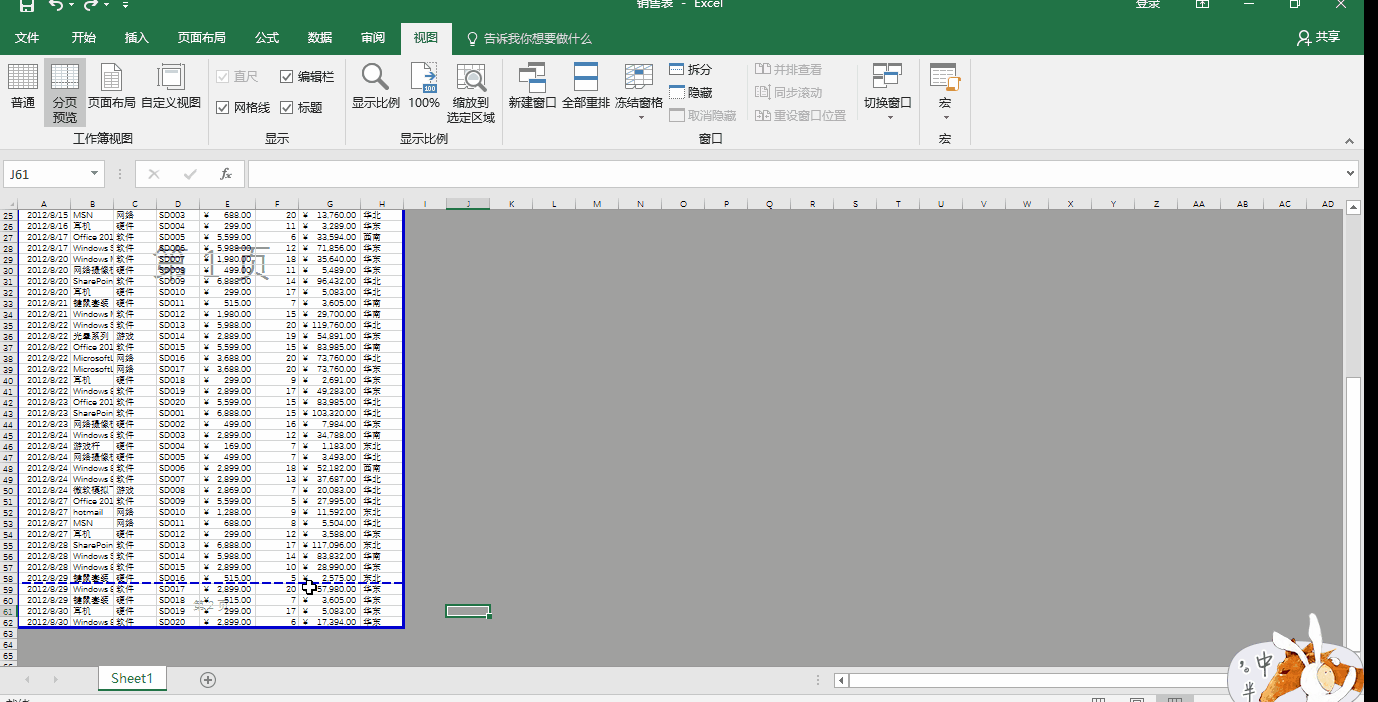
Task: Add a new sheet with plus button
Action: click(x=208, y=680)
